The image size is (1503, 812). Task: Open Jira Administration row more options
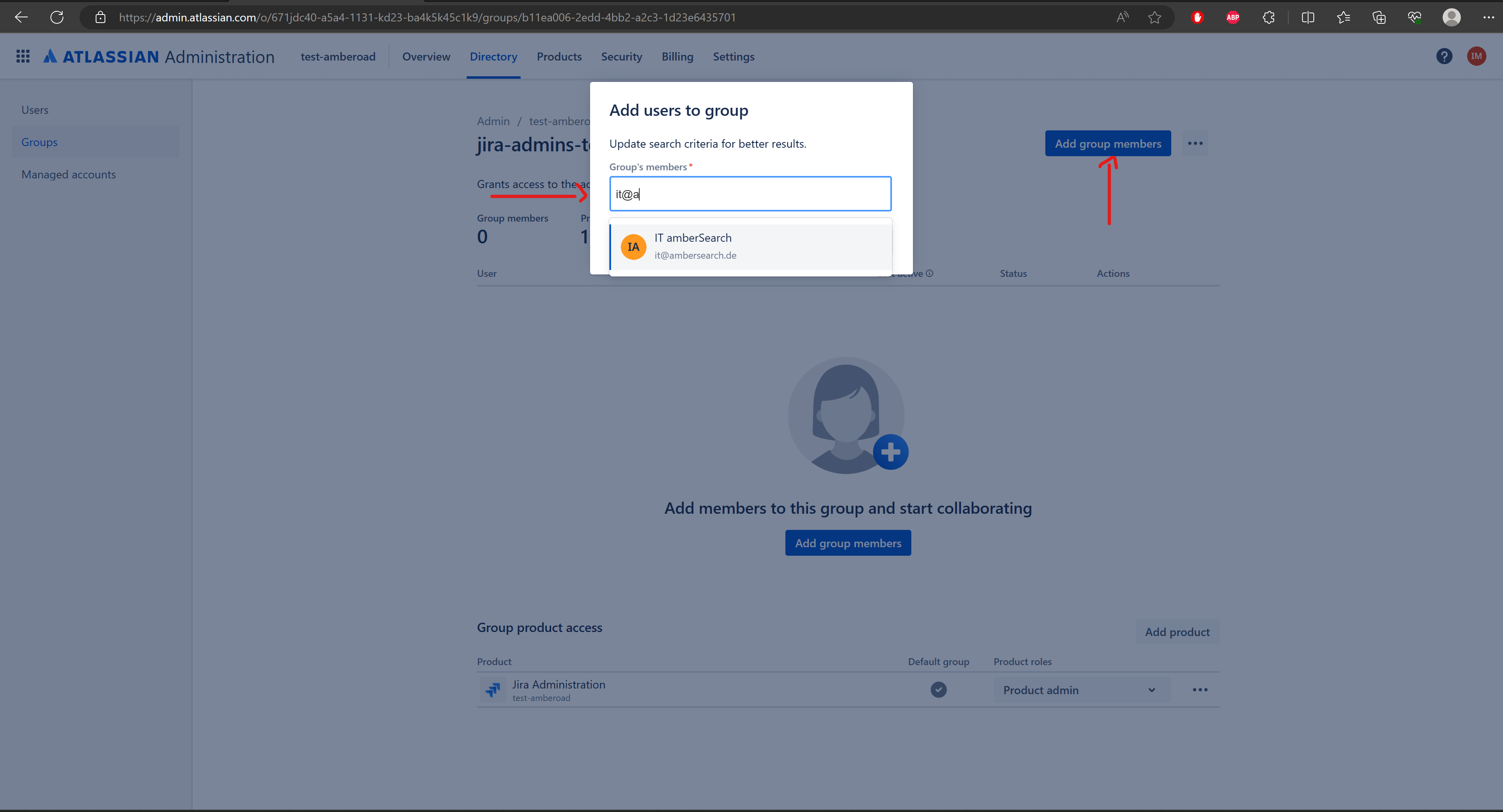(x=1200, y=689)
